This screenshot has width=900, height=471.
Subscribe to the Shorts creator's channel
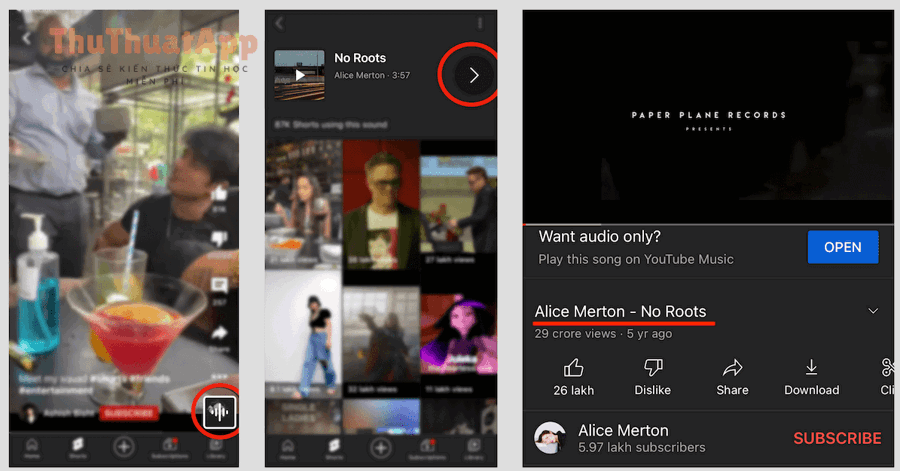click(x=129, y=412)
